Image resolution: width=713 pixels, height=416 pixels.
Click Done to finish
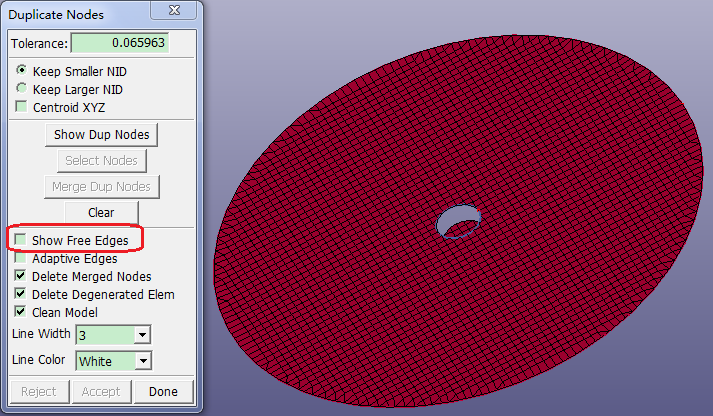pyautogui.click(x=163, y=392)
